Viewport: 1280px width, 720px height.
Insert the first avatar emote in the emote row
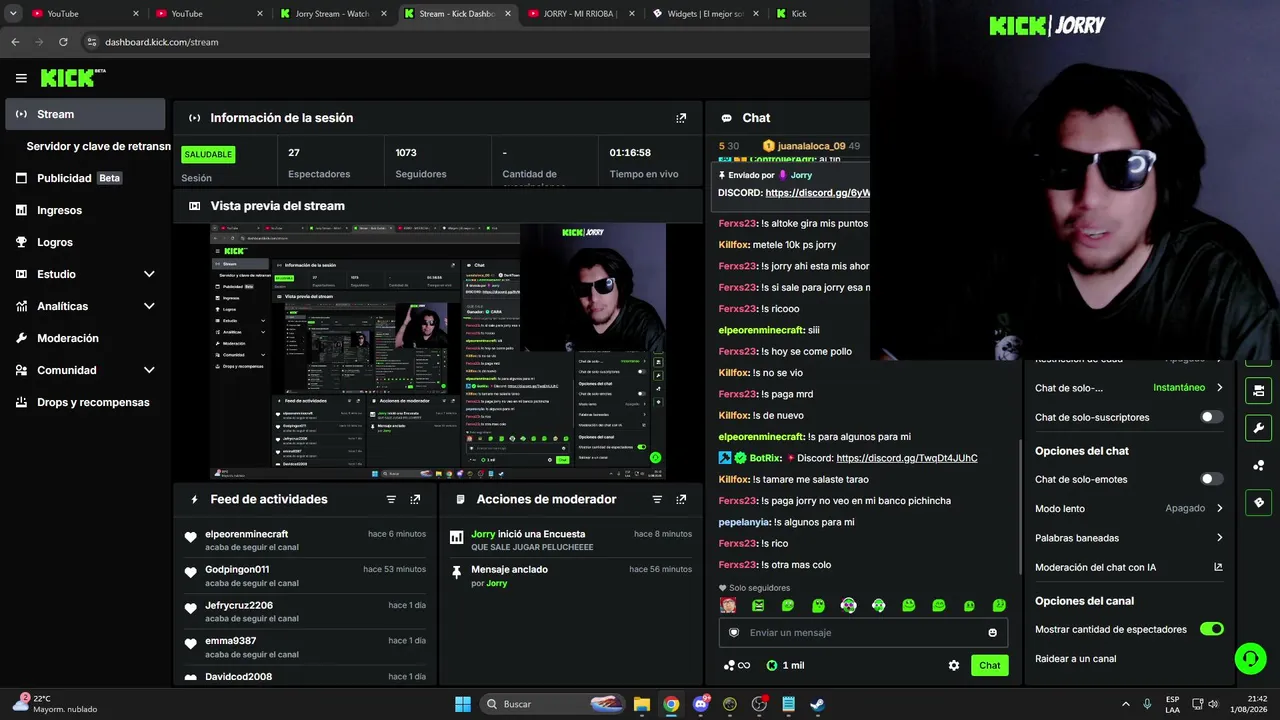[x=728, y=605]
